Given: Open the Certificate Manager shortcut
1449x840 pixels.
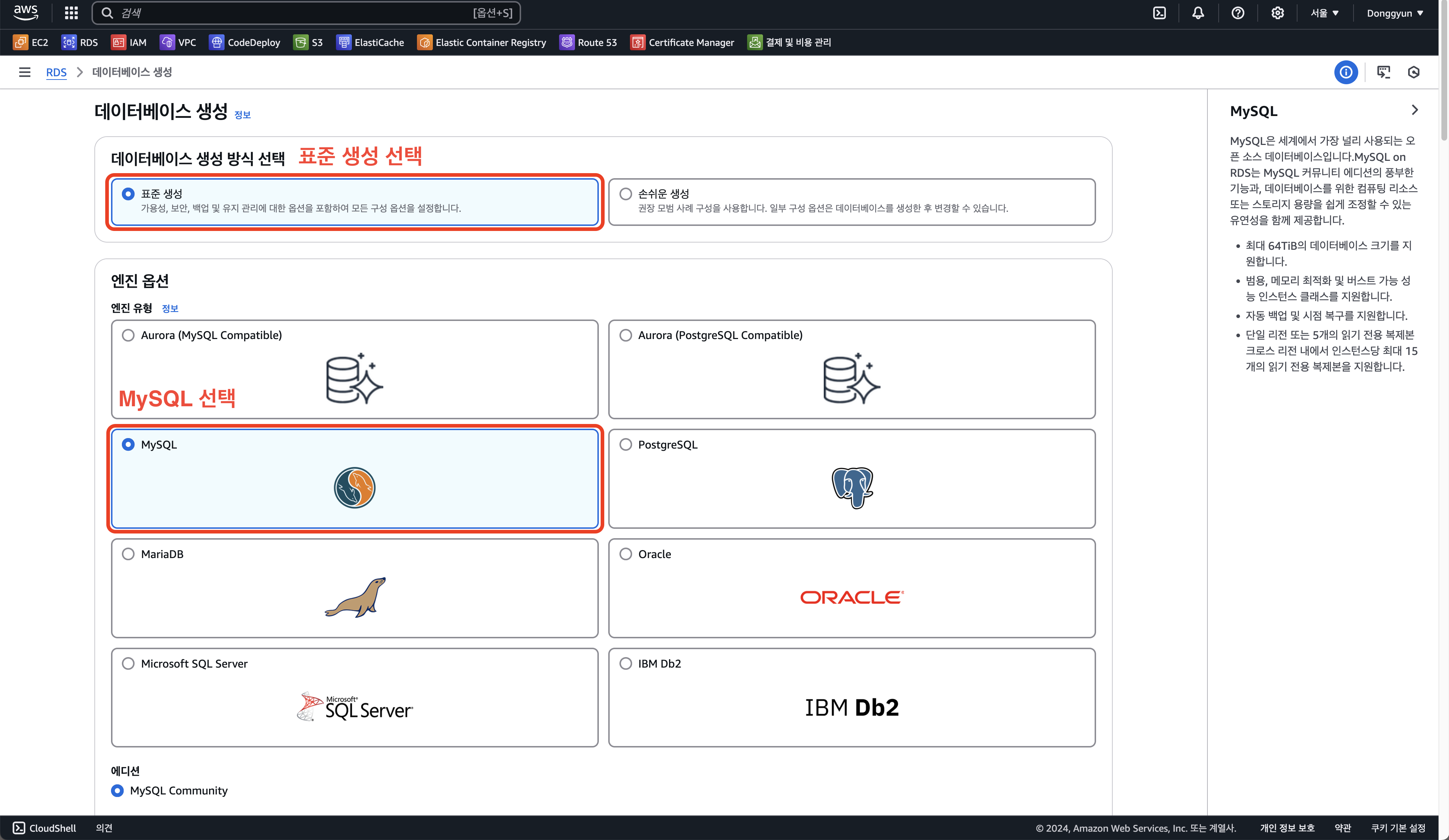Looking at the screenshot, I should pos(682,43).
